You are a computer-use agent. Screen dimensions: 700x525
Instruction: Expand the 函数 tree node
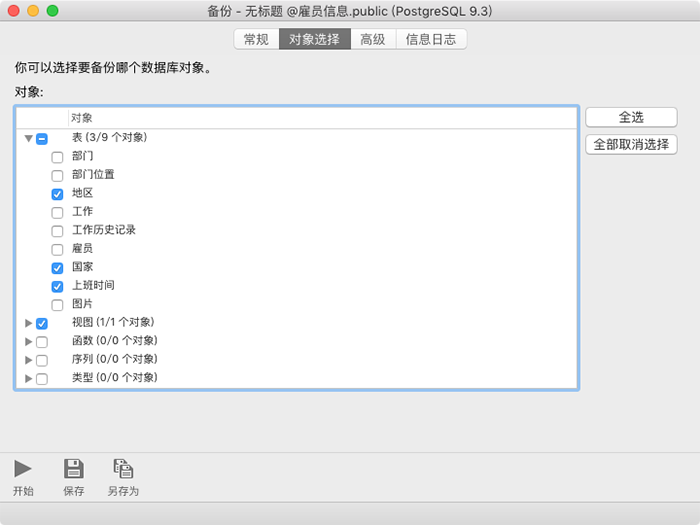[28, 342]
